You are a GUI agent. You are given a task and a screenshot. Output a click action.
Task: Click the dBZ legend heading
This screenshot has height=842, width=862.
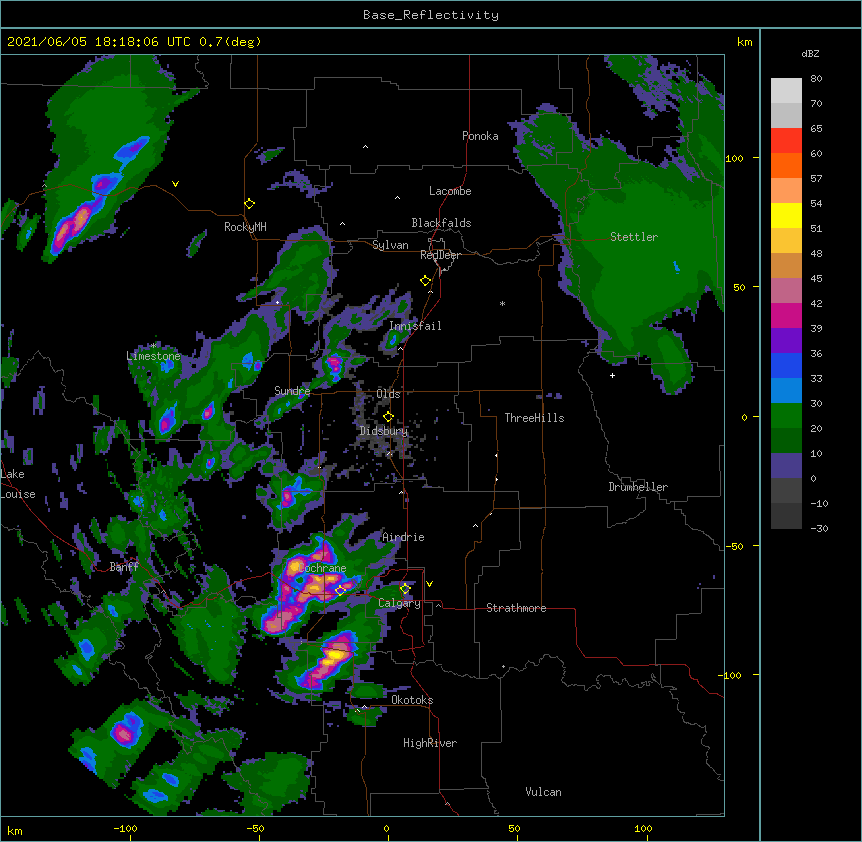tap(810, 54)
